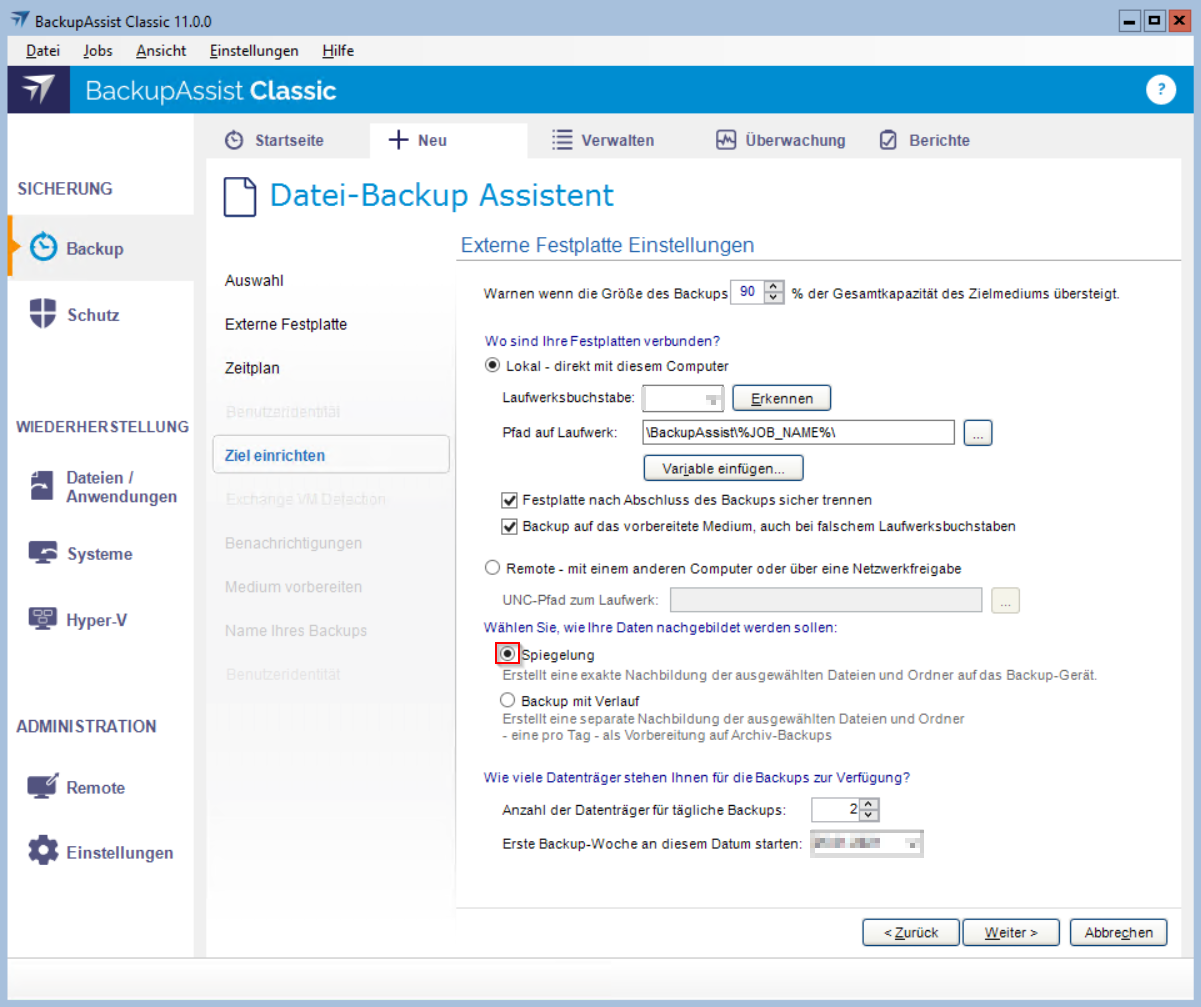Open the Backup section clock icon

pos(43,248)
